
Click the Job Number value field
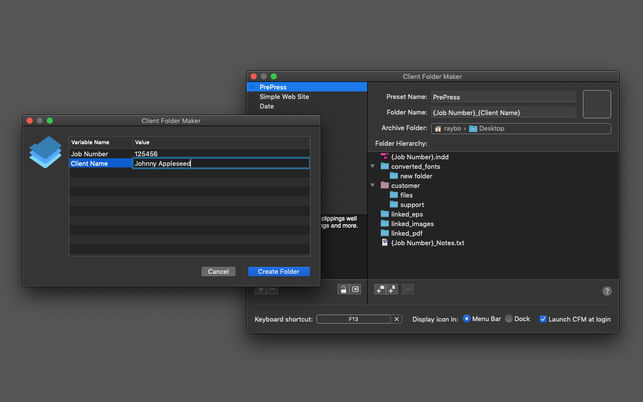[220, 154]
